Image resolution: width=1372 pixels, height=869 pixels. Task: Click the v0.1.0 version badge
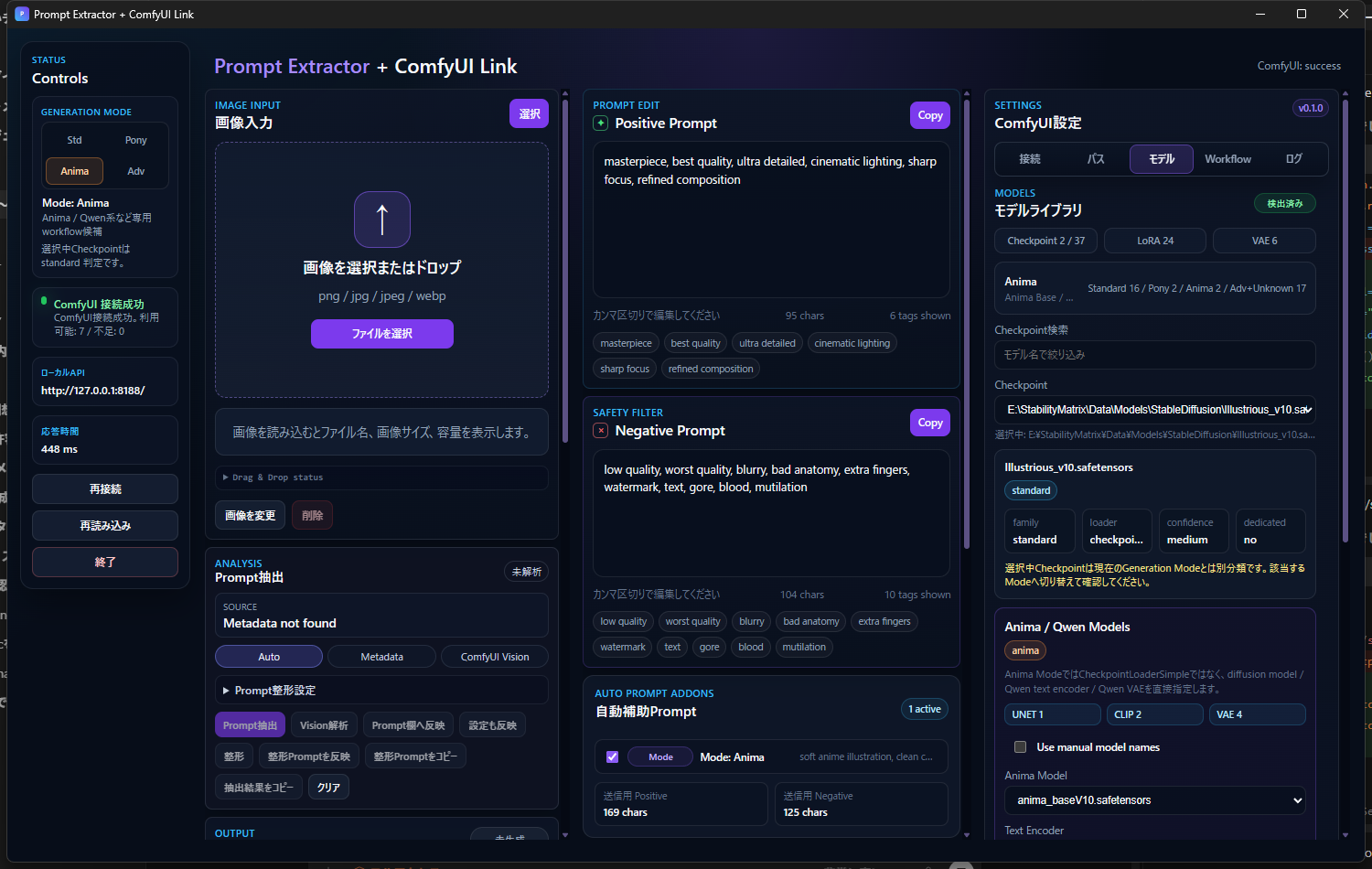1311,108
